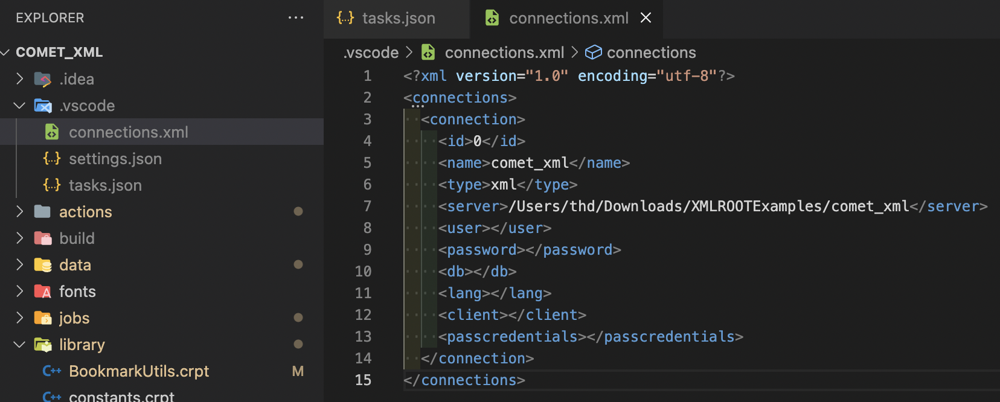Click the closing connections tag on line 15
This screenshot has width=1000, height=402.
464,380
